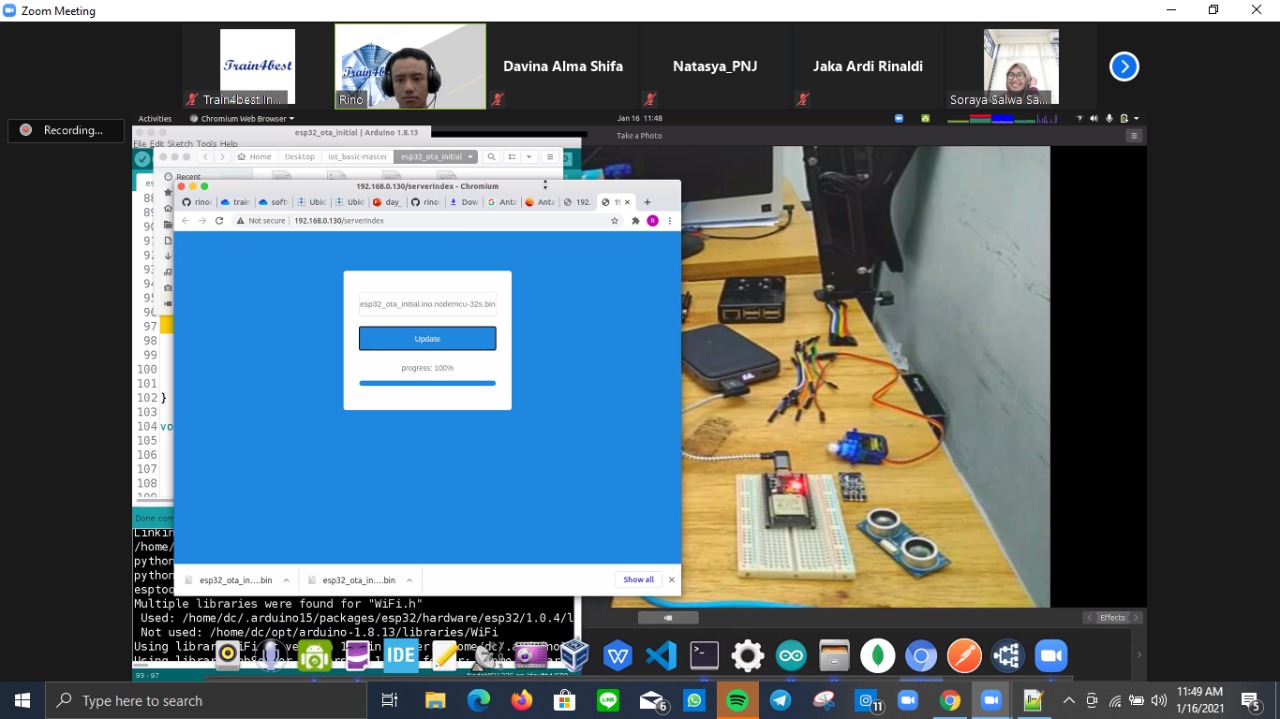Open MongoDB Compass from dock
This screenshot has width=1280, height=719.
[x=877, y=656]
